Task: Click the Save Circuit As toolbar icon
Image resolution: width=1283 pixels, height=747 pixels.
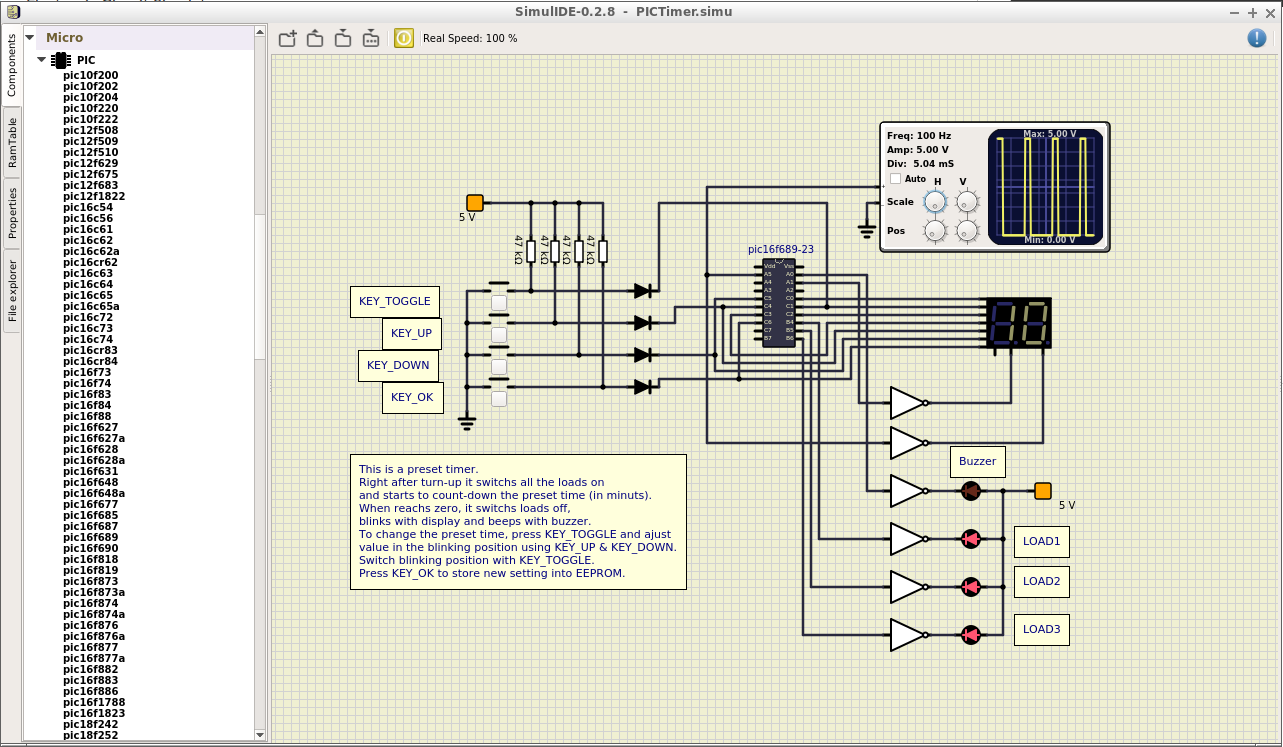Action: (371, 37)
